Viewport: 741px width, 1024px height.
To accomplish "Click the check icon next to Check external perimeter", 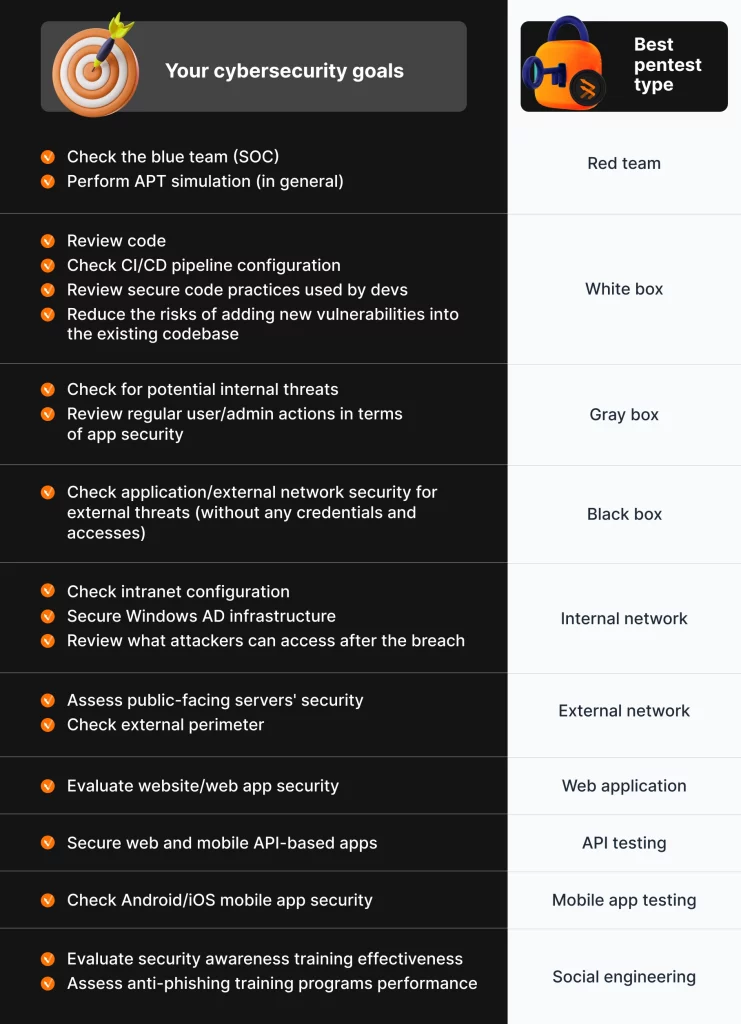I will [x=48, y=725].
